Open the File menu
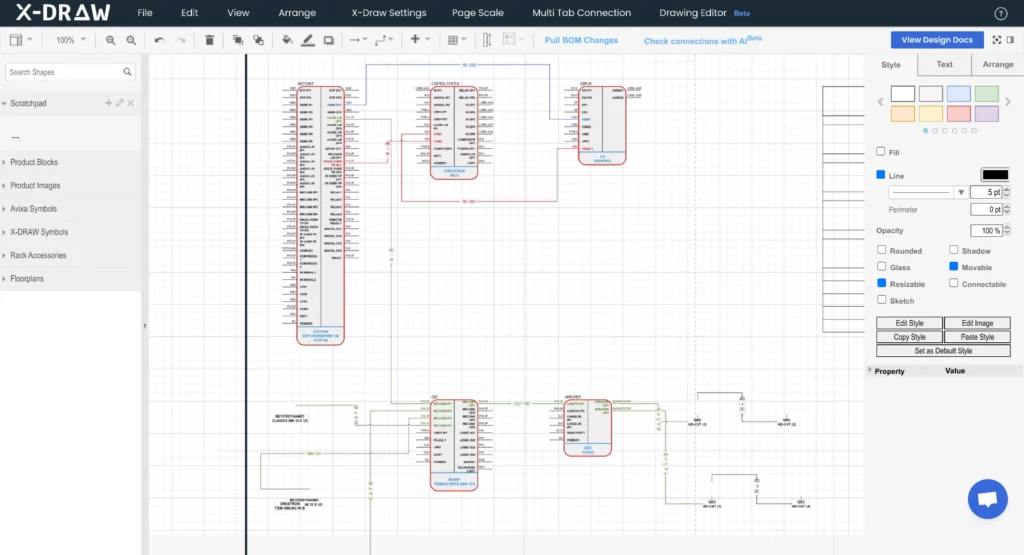 coord(145,12)
